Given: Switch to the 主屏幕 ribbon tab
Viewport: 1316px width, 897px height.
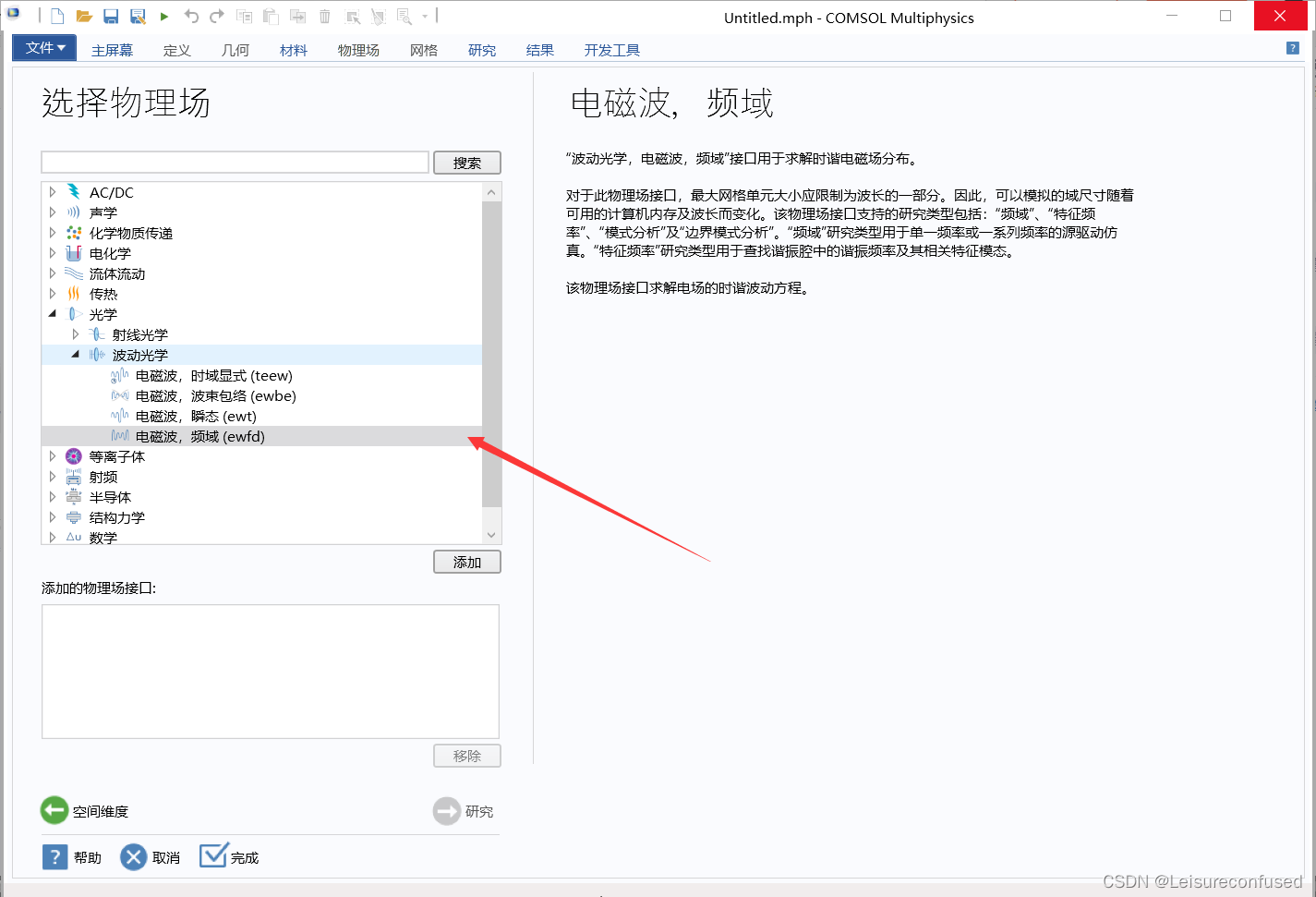Looking at the screenshot, I should click(x=112, y=50).
